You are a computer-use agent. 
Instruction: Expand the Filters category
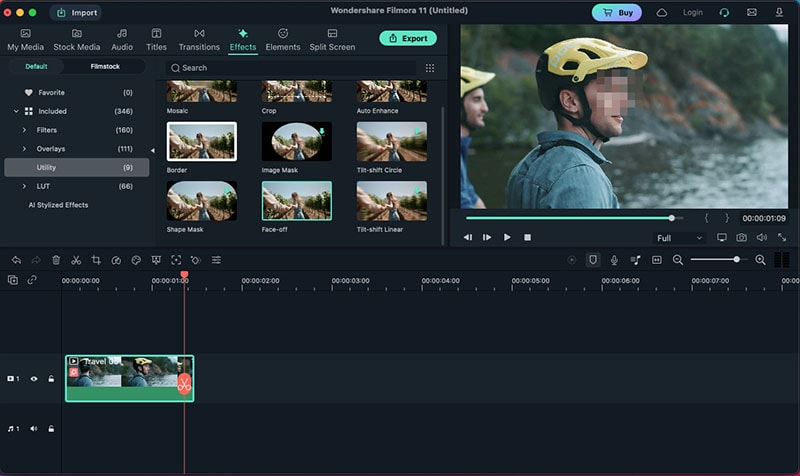[24, 130]
